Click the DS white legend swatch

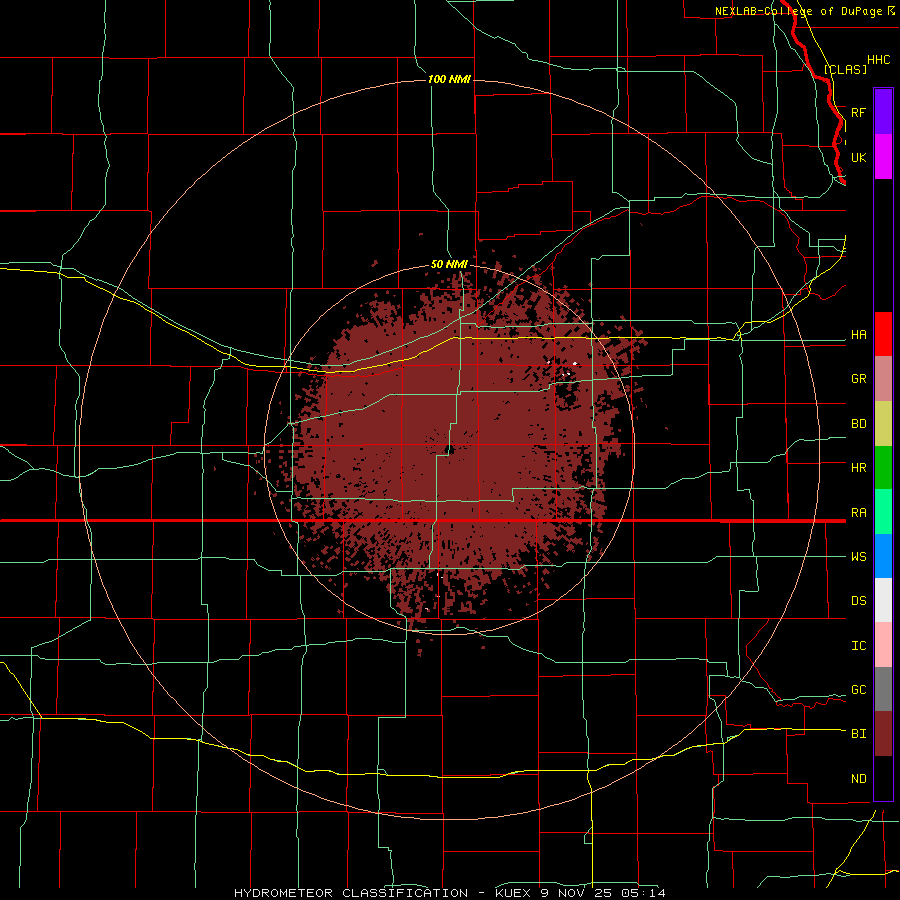coord(883,600)
